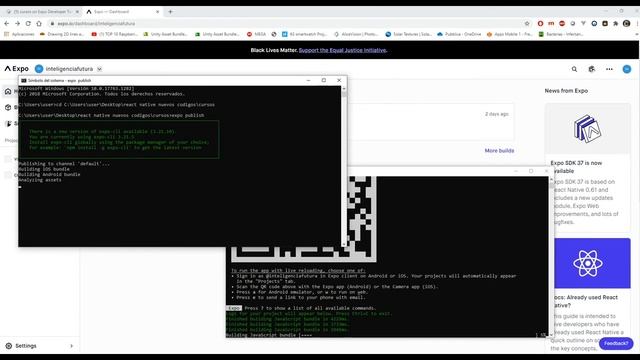Open the Builds cube icon in Expo sidebar
The image size is (640, 360).
click(8, 107)
